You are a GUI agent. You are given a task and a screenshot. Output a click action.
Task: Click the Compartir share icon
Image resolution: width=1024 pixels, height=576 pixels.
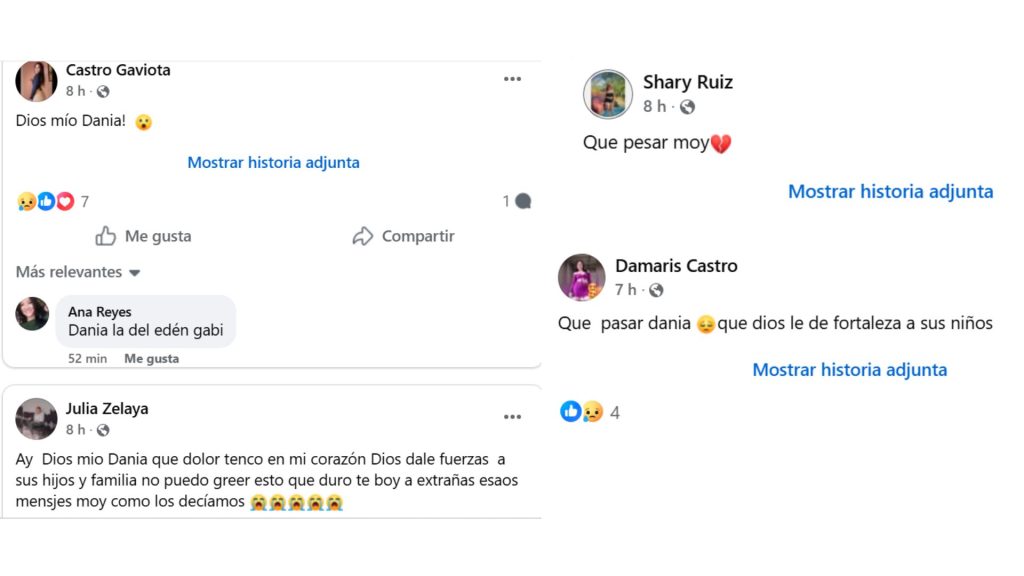tap(363, 236)
